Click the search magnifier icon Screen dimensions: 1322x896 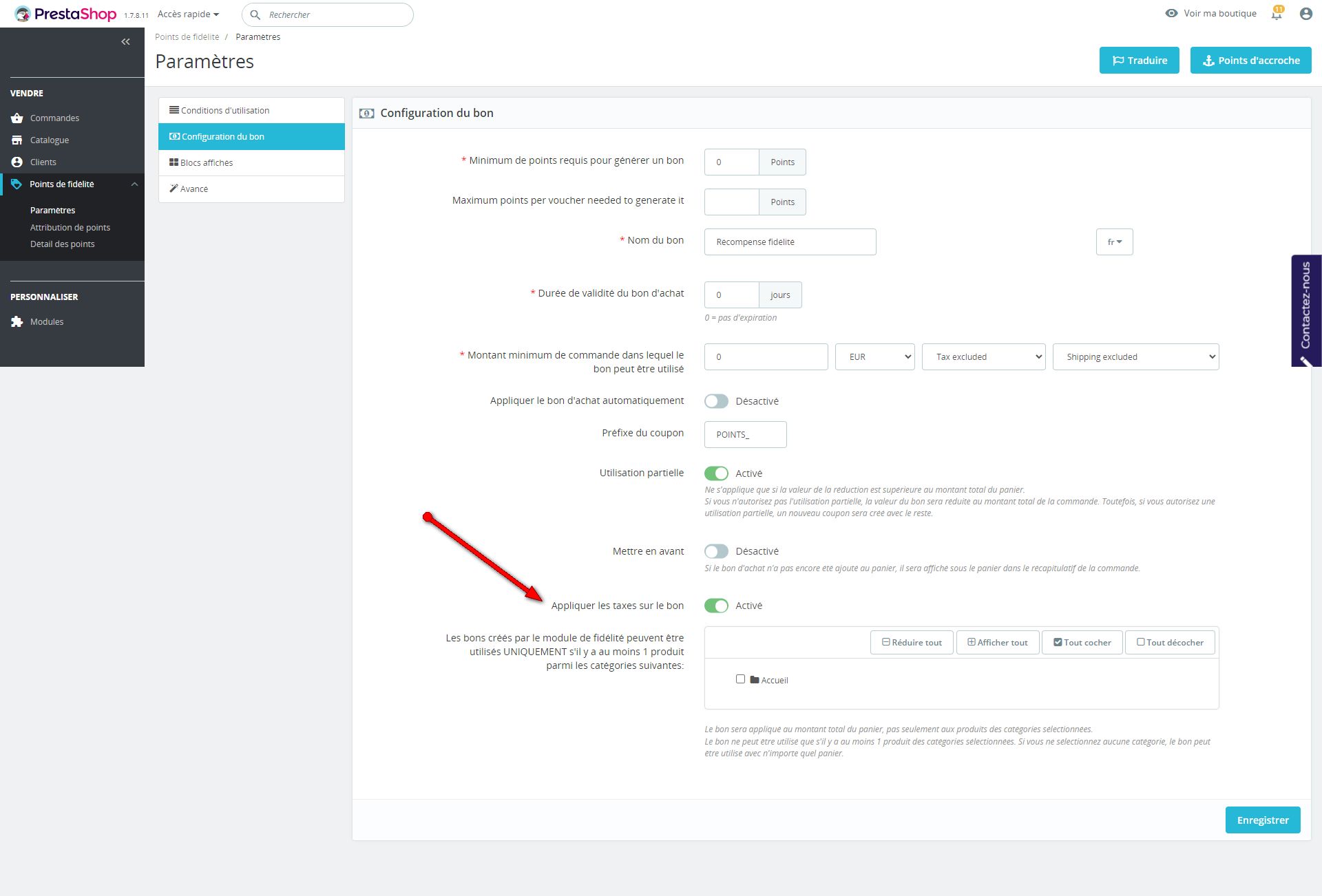[x=255, y=14]
